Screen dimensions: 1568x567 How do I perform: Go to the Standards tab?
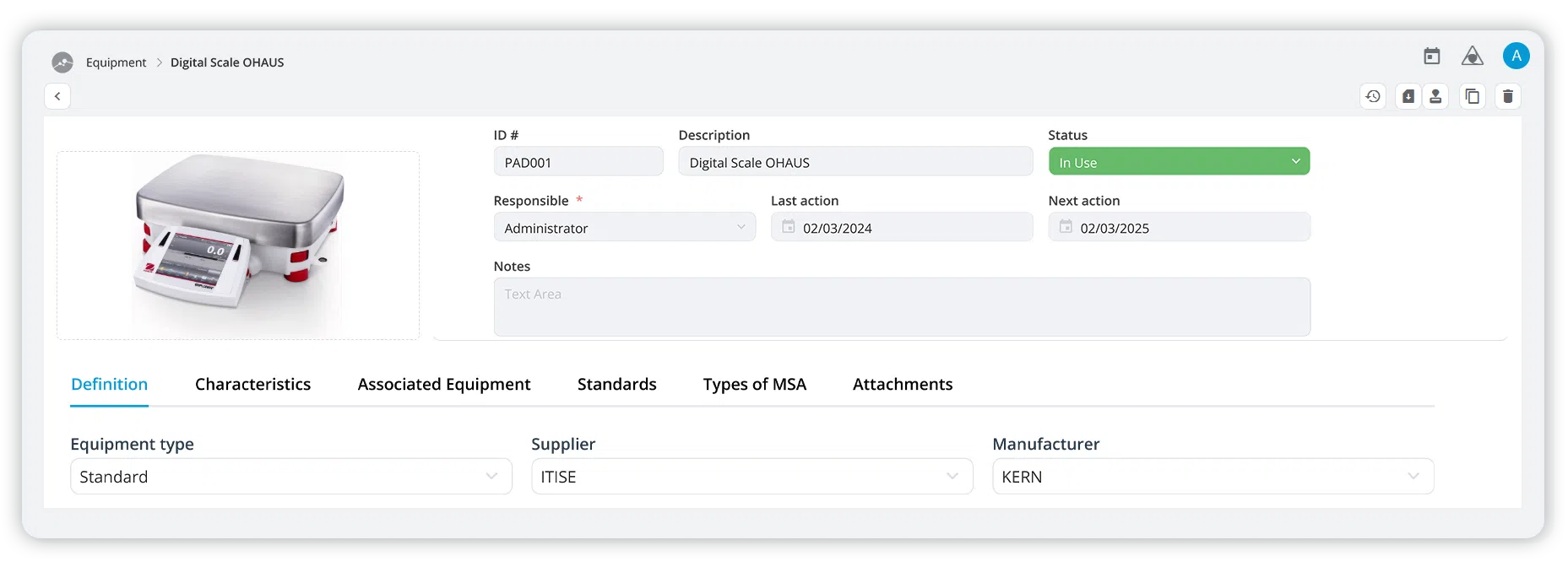pyautogui.click(x=616, y=385)
